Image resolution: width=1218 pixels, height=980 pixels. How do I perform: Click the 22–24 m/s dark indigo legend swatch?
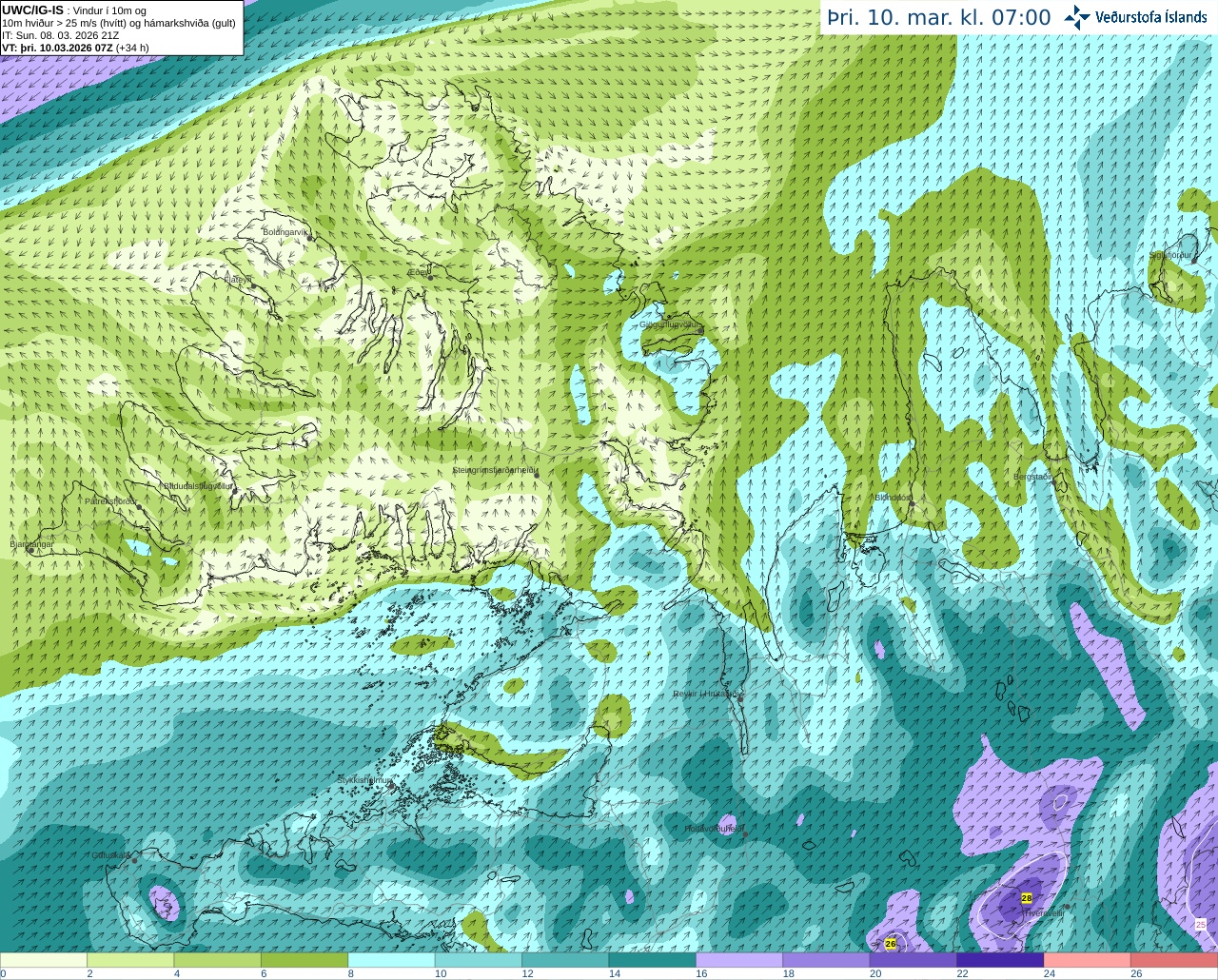(1000, 960)
